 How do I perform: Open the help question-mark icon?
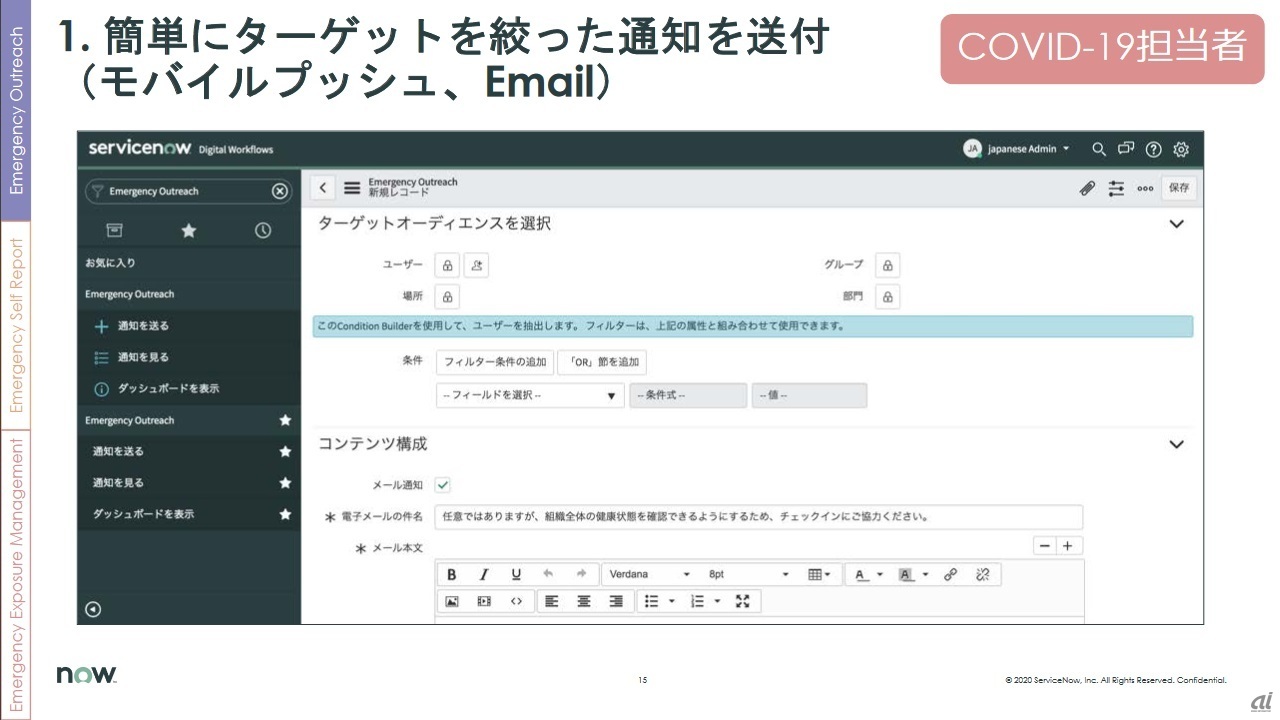[1153, 149]
